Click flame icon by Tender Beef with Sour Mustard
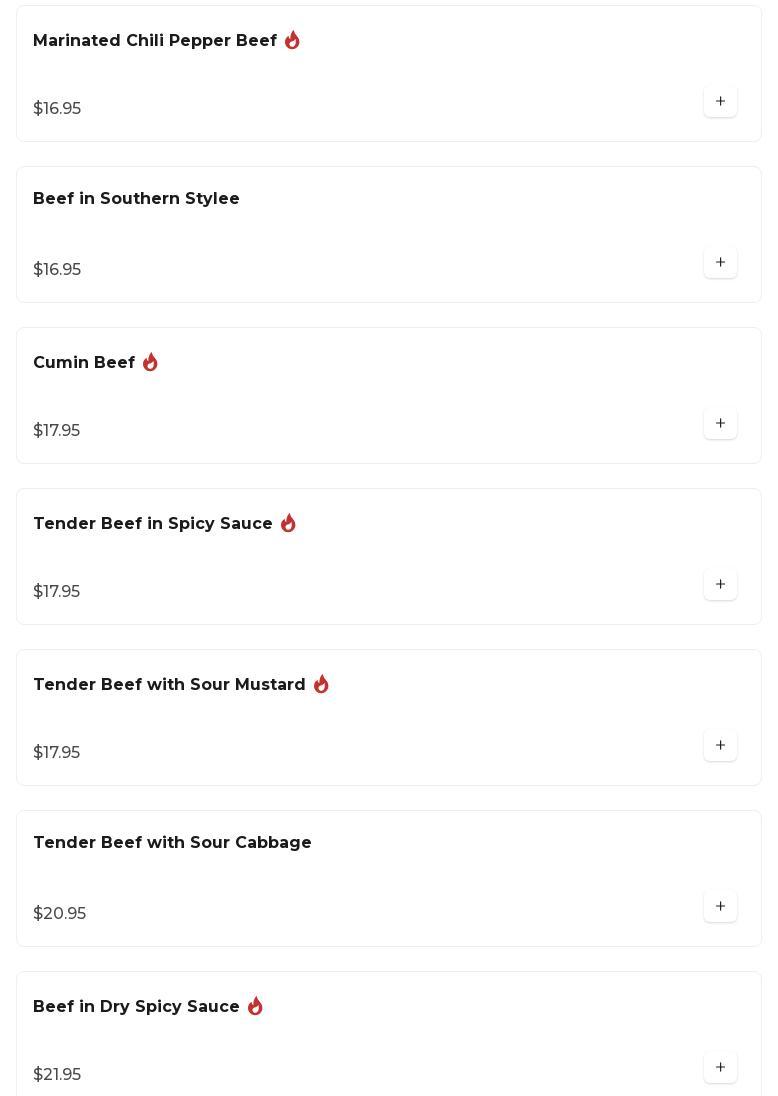Viewport: 778px width, 1096px height. [321, 684]
